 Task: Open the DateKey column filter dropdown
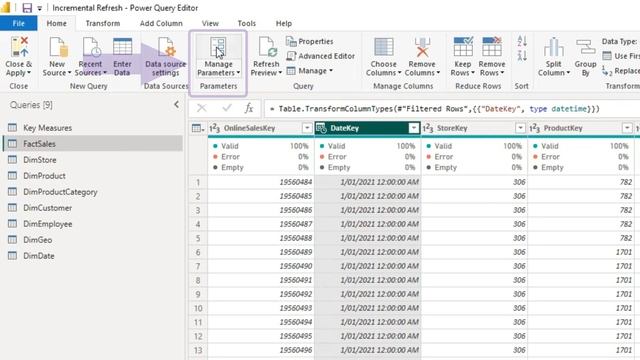(x=413, y=128)
